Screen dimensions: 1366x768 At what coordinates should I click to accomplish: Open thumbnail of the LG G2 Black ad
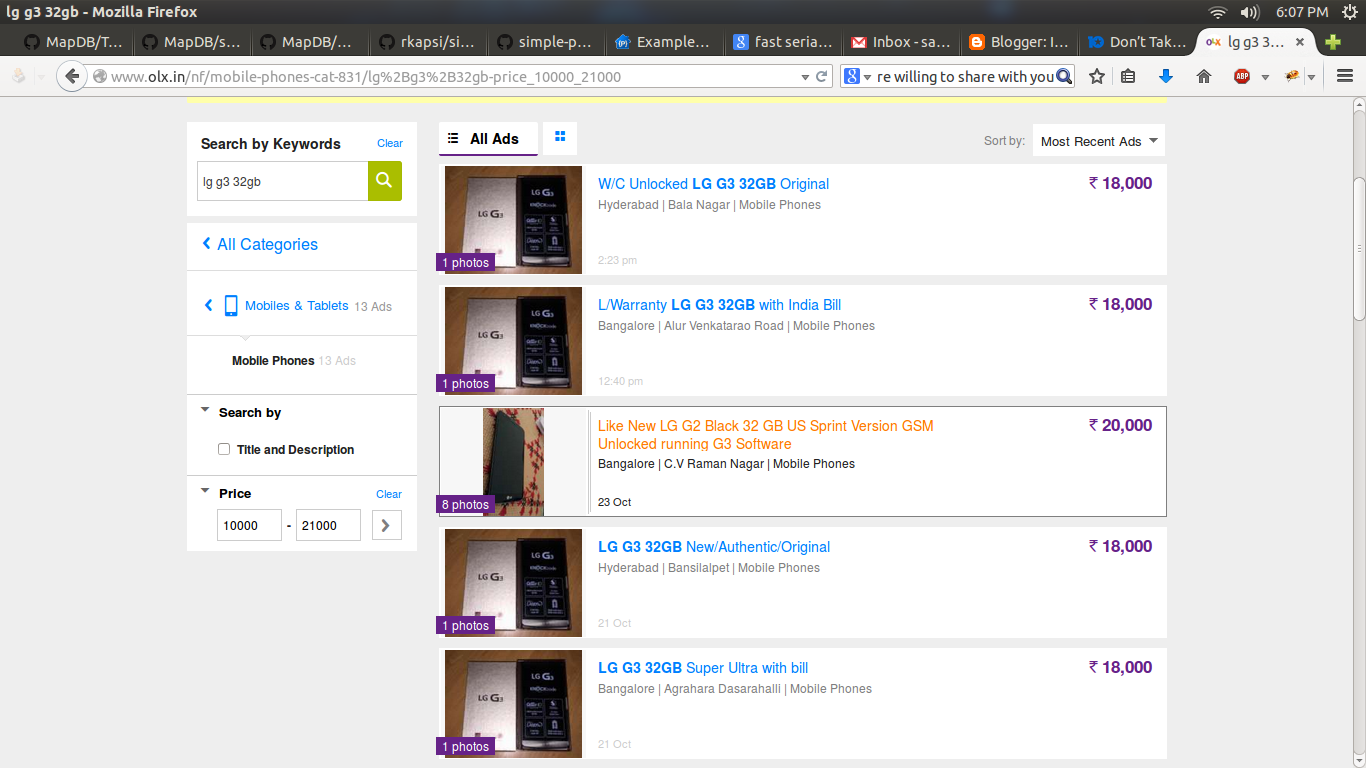(513, 461)
